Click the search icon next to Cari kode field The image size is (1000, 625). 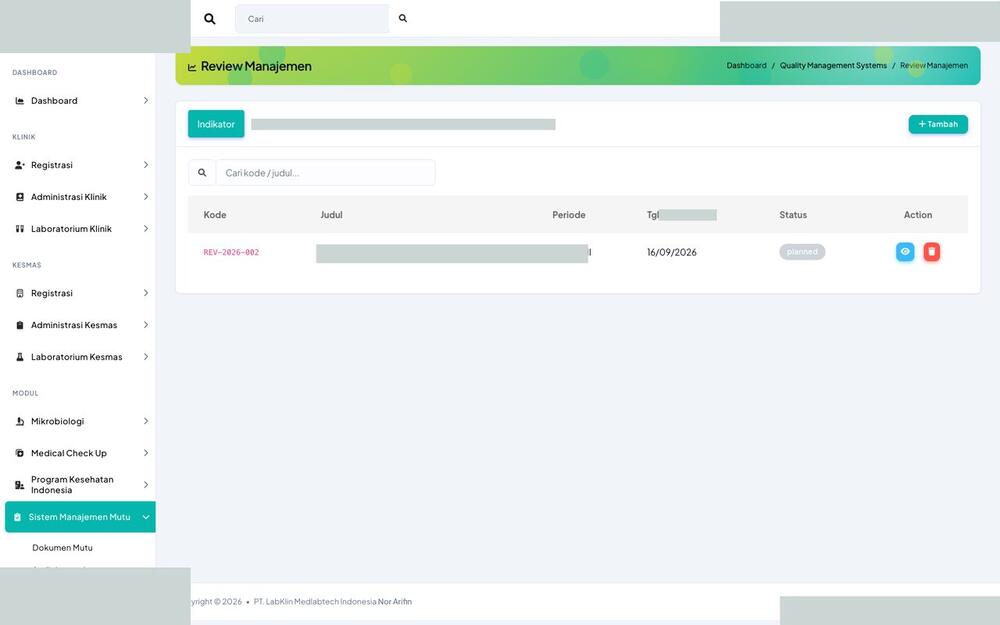click(x=202, y=173)
